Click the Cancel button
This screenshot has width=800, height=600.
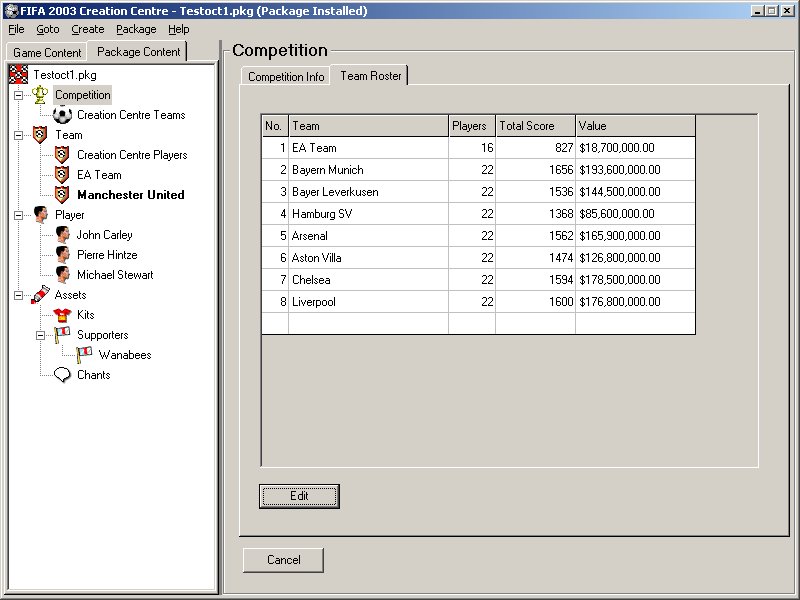pyautogui.click(x=283, y=560)
